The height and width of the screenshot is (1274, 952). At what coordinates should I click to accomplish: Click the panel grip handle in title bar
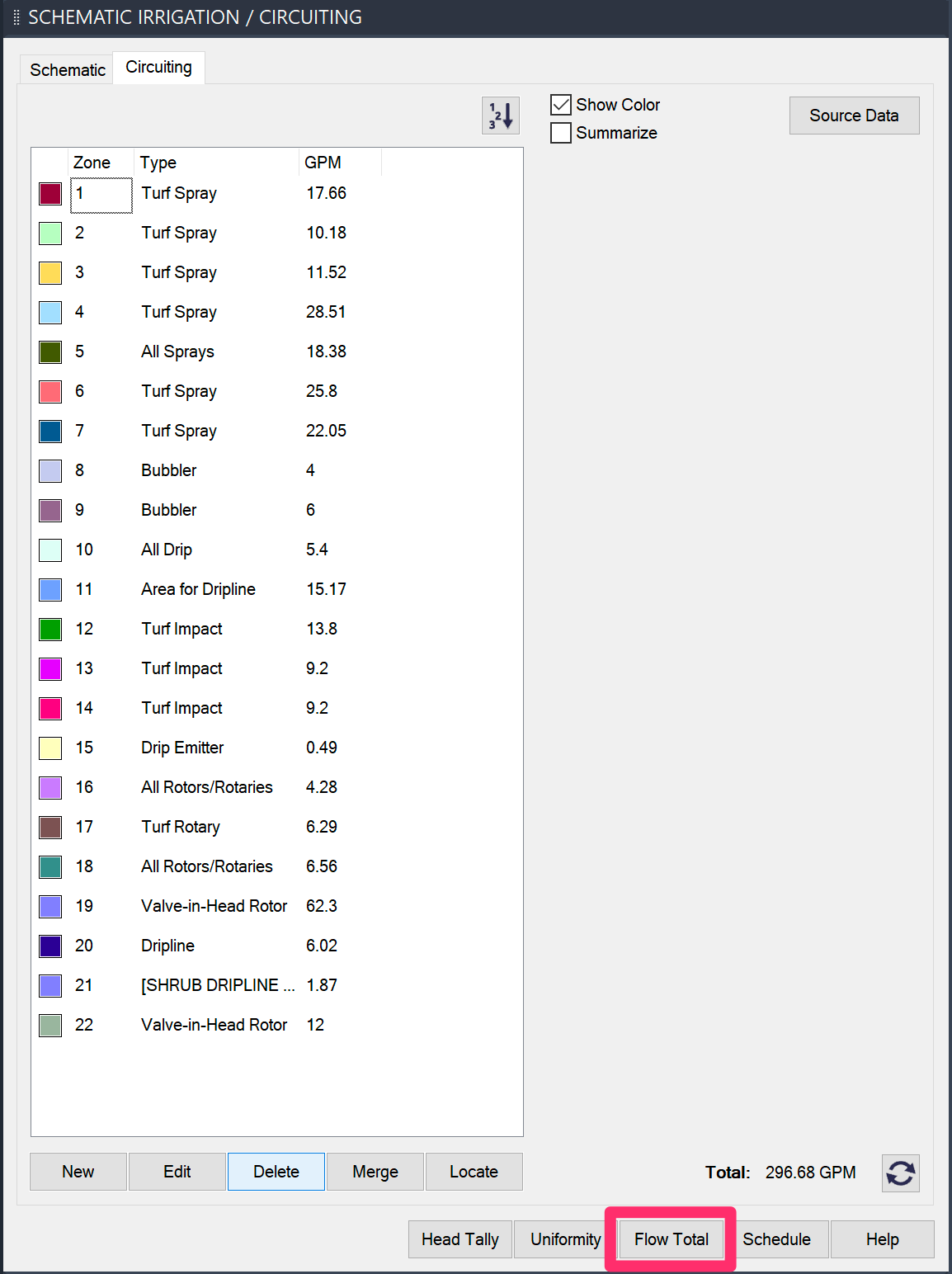(x=16, y=17)
